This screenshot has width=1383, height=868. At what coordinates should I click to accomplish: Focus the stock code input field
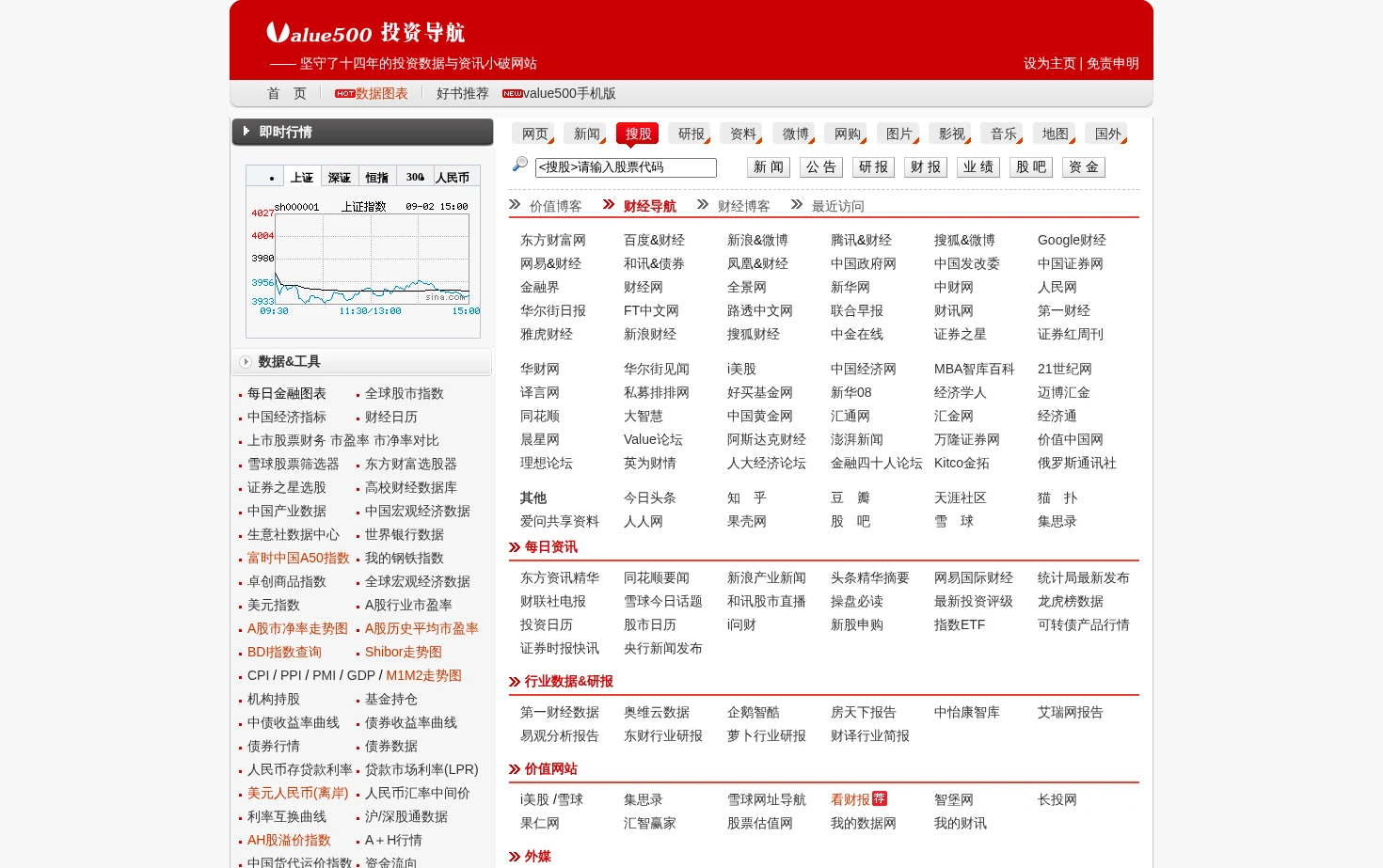tap(626, 167)
